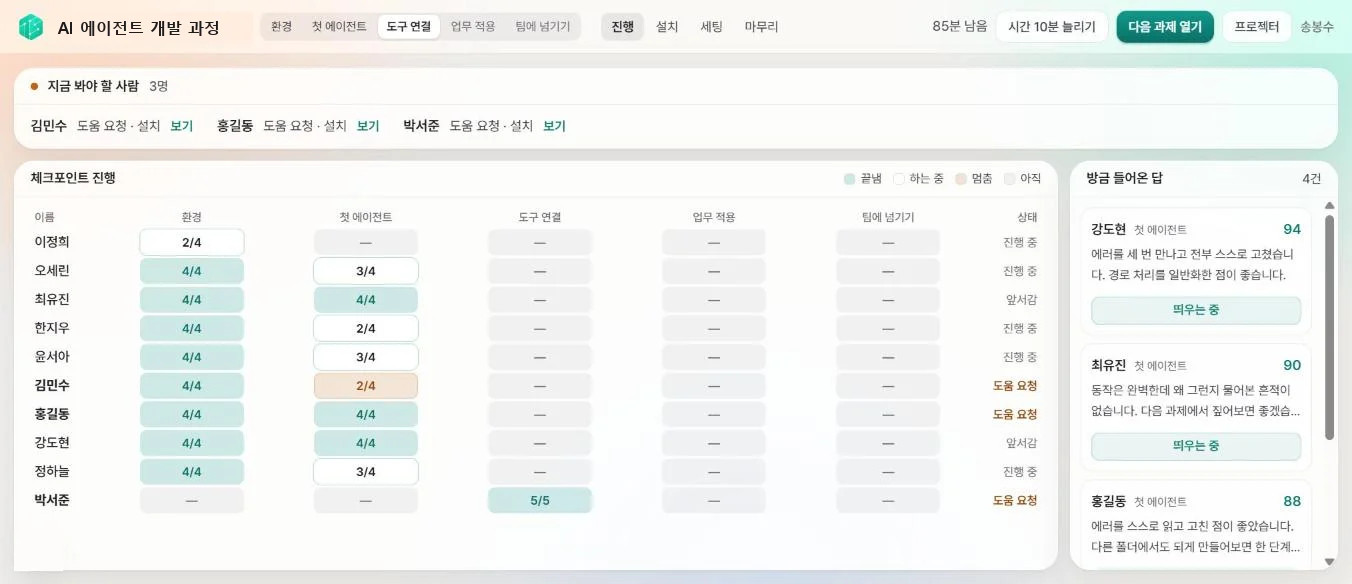
Task: Select the 첫 에이전트 stage tab
Action: pos(339,27)
